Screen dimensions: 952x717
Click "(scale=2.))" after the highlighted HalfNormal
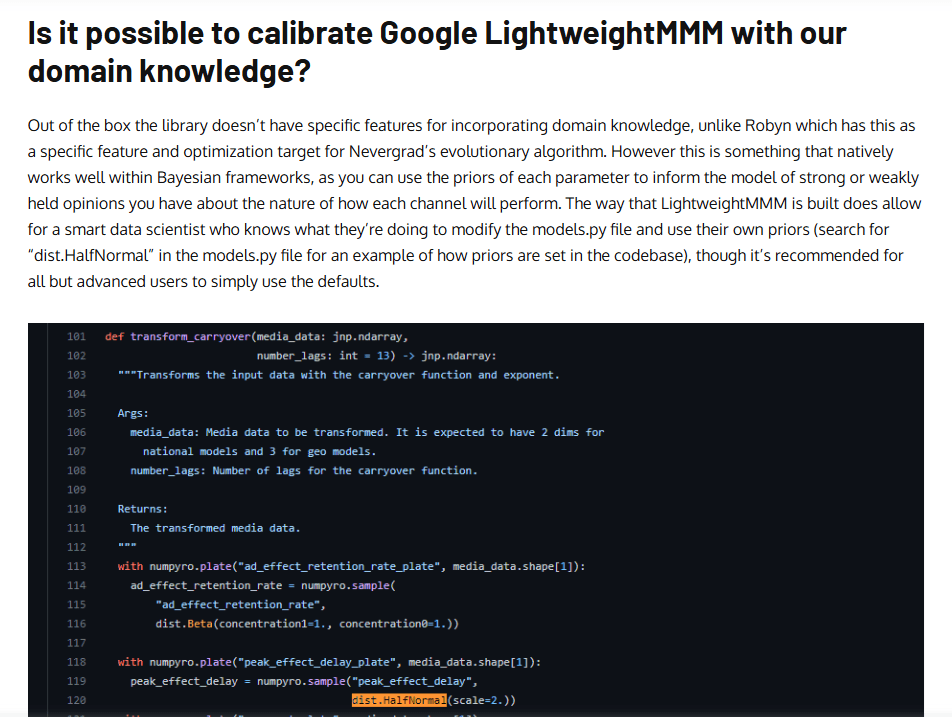[481, 700]
